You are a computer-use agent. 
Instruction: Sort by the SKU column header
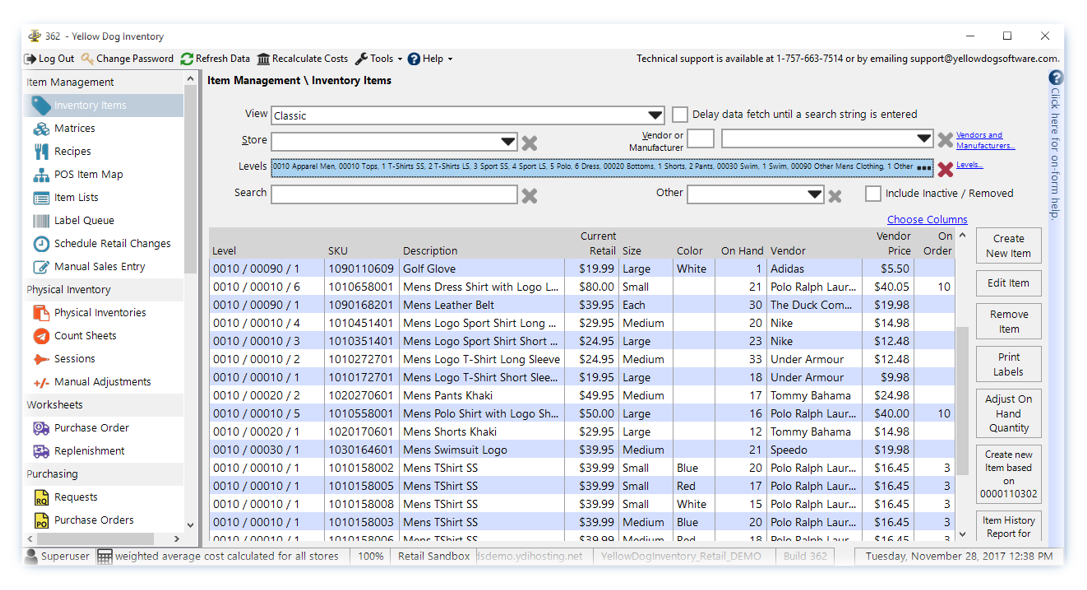click(x=338, y=251)
